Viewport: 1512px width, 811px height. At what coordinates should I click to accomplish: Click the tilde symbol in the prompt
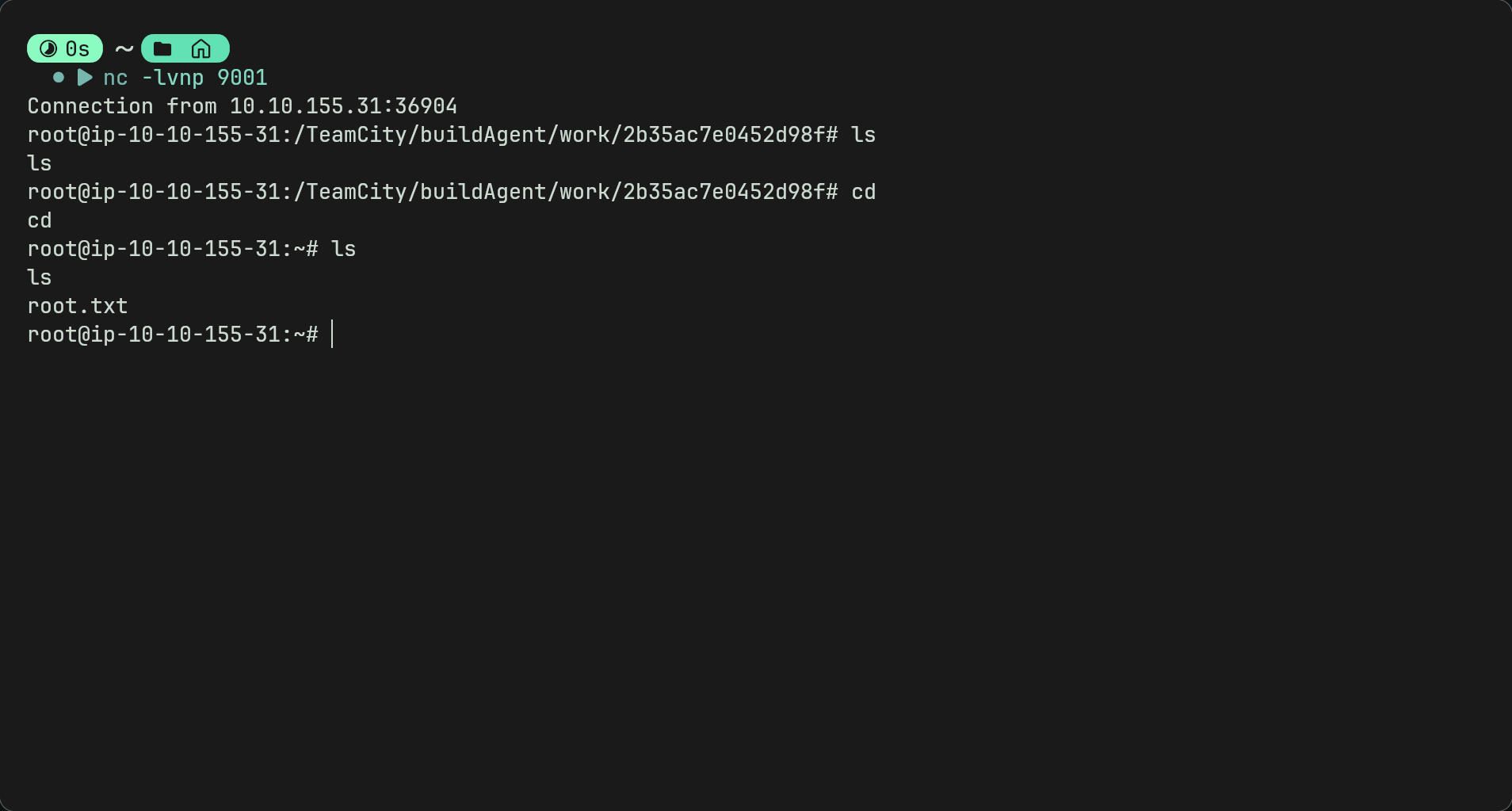(124, 49)
